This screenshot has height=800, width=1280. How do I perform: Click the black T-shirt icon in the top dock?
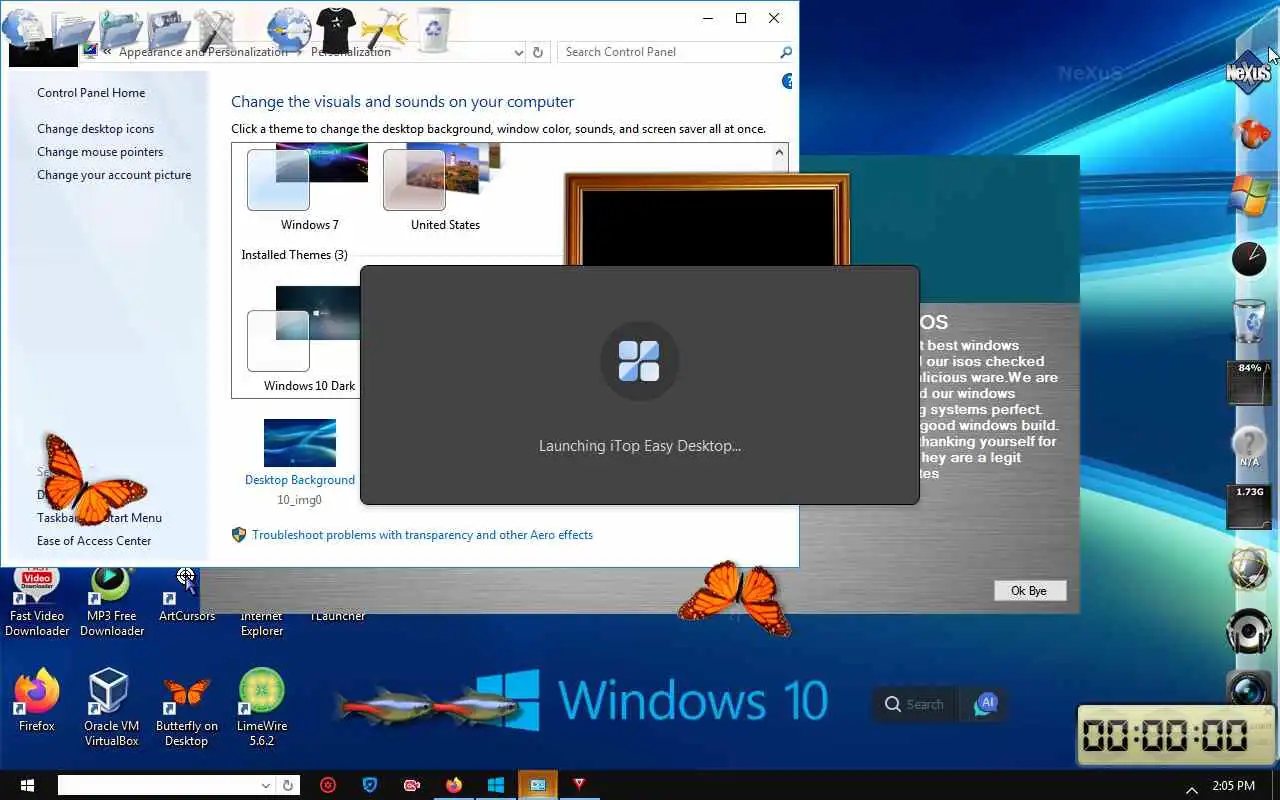tap(337, 29)
